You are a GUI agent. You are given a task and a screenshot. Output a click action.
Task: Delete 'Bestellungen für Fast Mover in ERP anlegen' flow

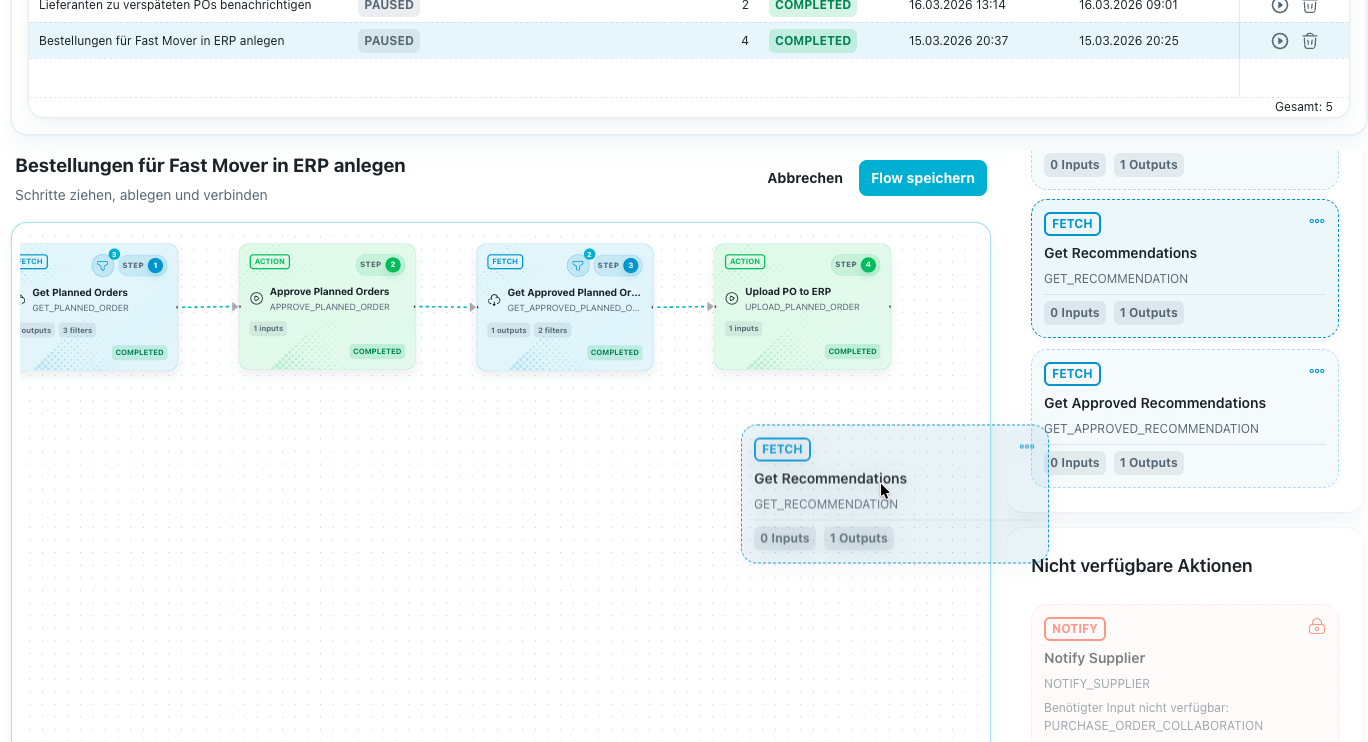click(1309, 41)
